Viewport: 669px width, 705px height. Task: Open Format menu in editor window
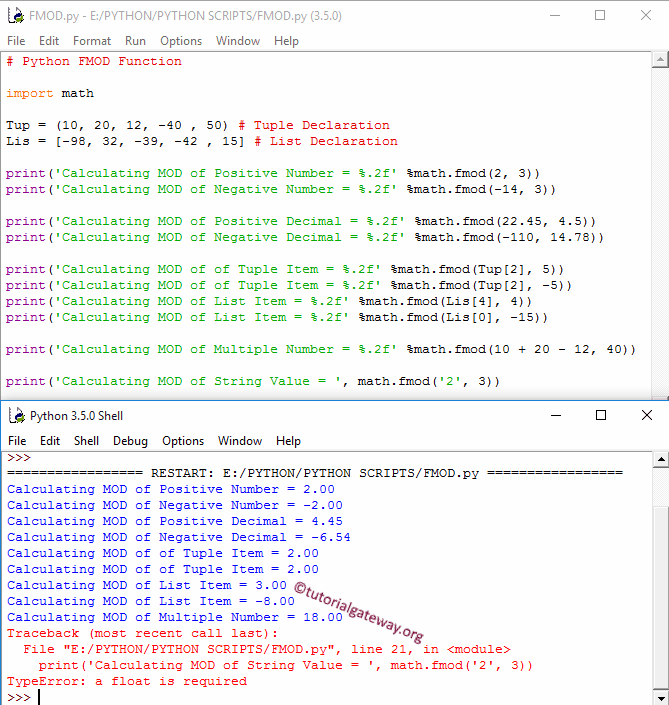92,41
